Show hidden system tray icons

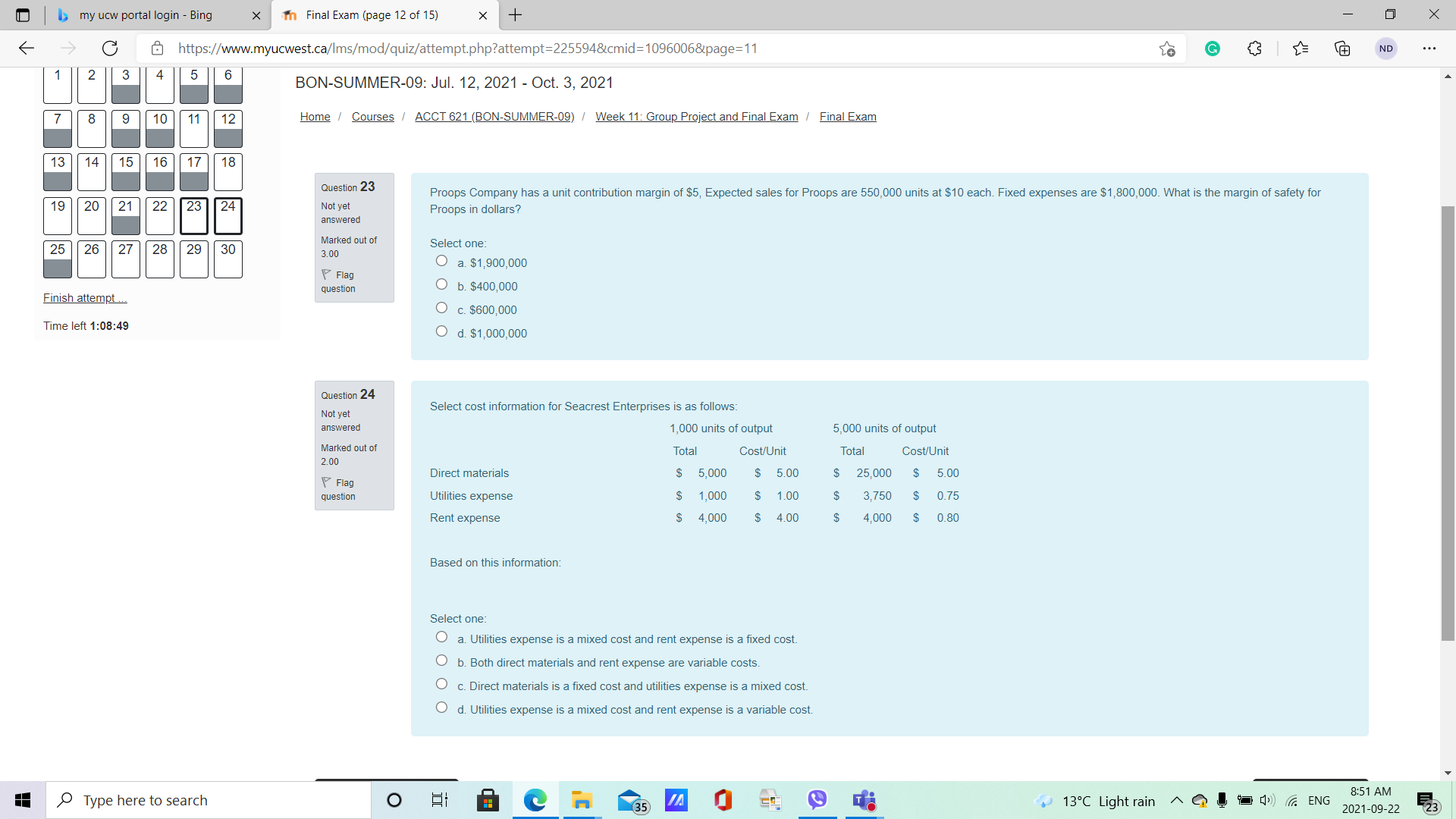coord(1176,800)
